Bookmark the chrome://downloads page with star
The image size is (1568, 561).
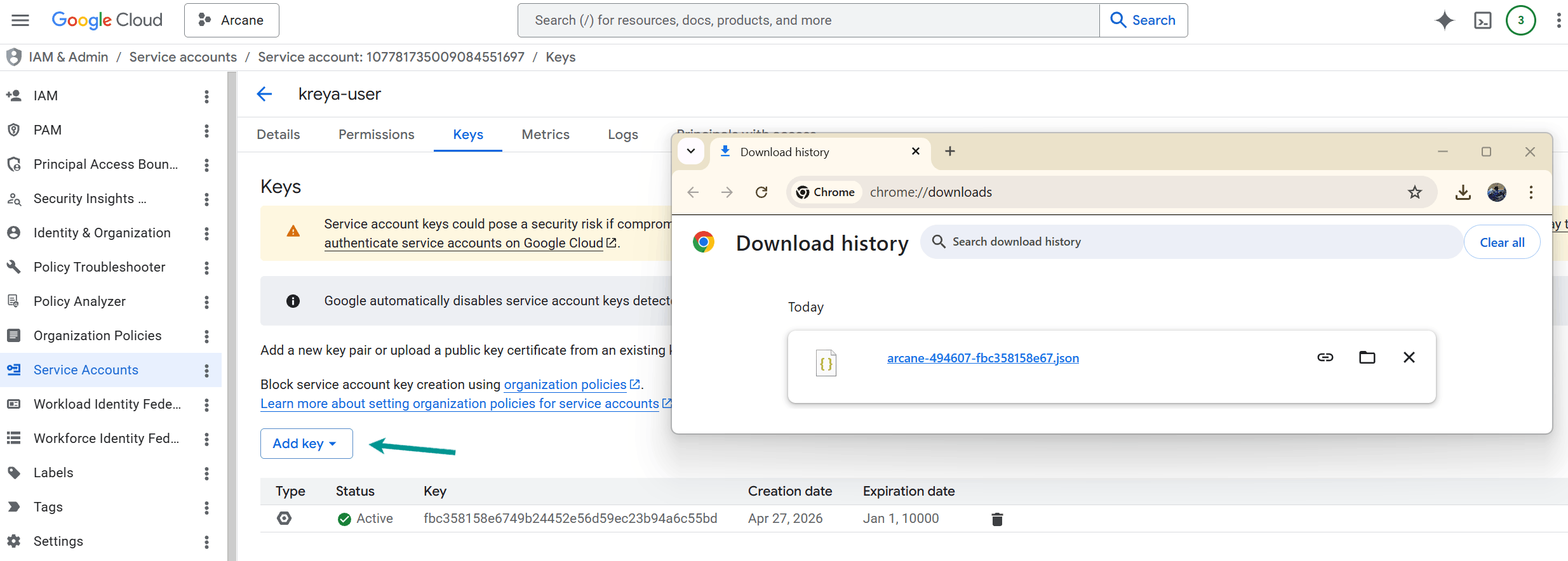click(x=1414, y=192)
